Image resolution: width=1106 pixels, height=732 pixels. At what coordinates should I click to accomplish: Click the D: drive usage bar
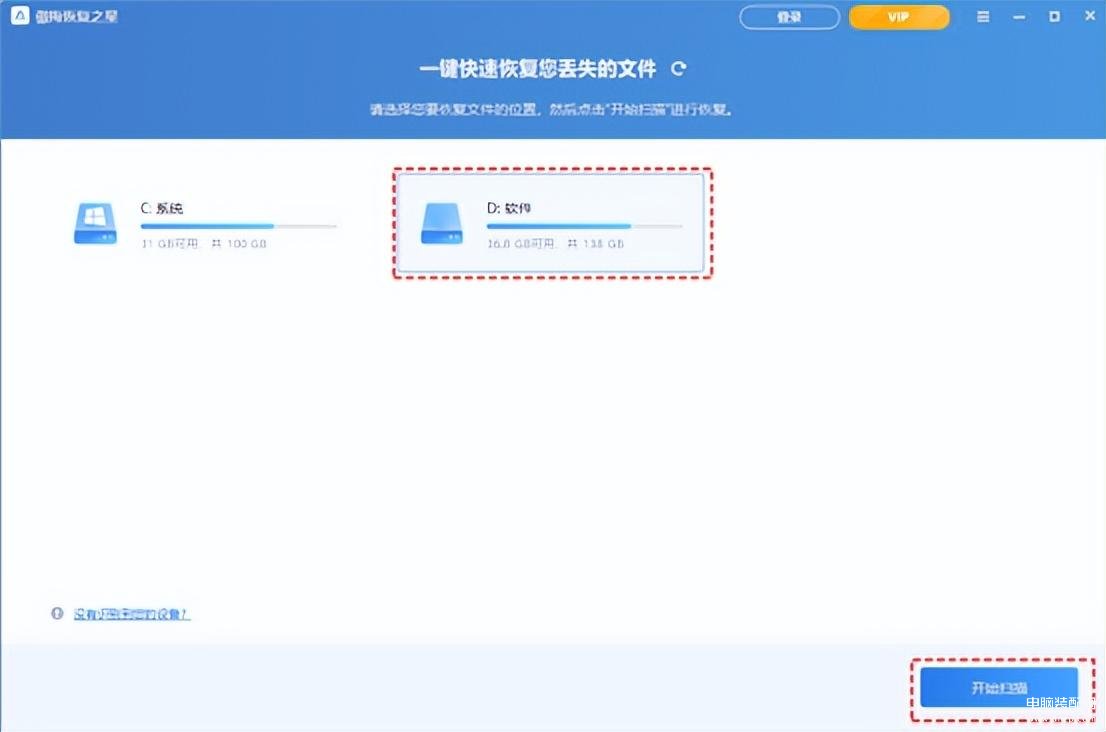pos(585,226)
